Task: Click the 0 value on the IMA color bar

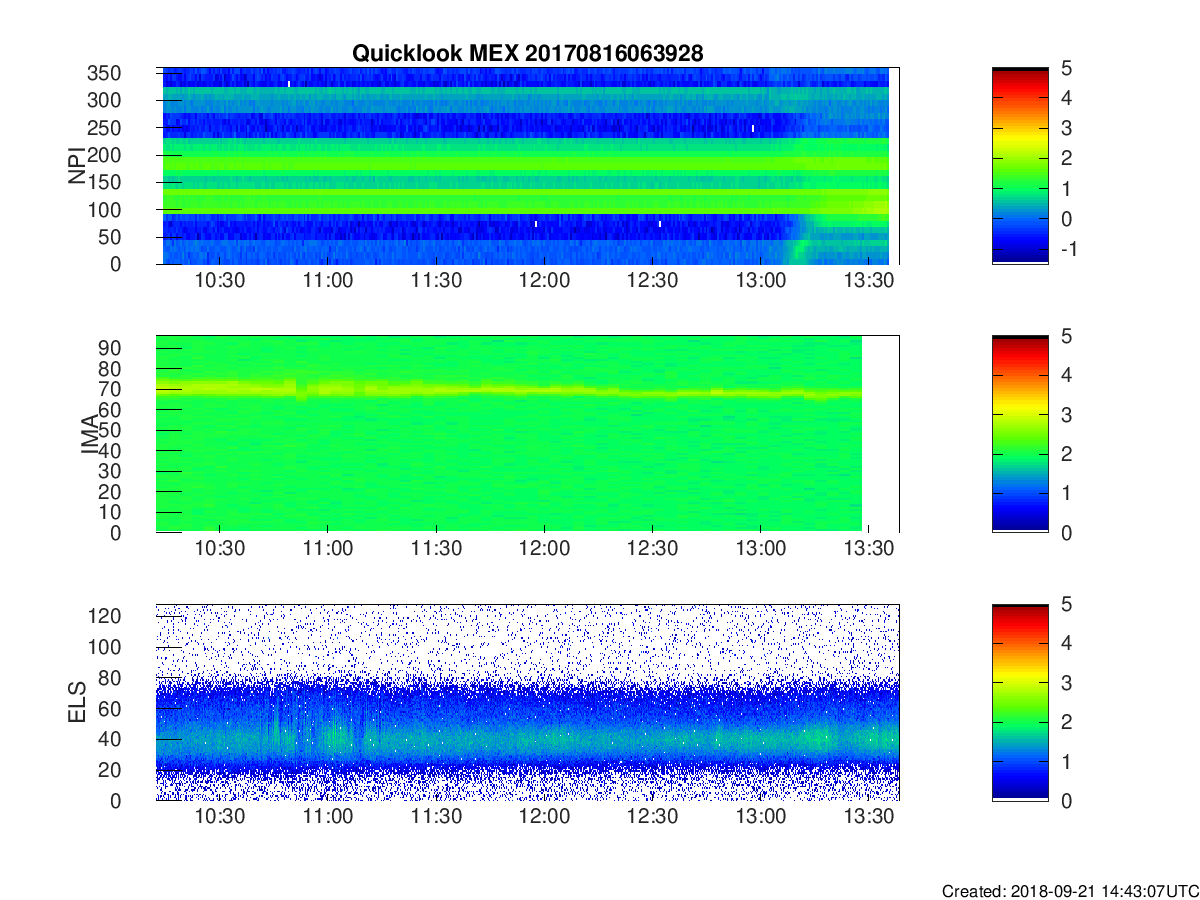Action: (x=1065, y=532)
